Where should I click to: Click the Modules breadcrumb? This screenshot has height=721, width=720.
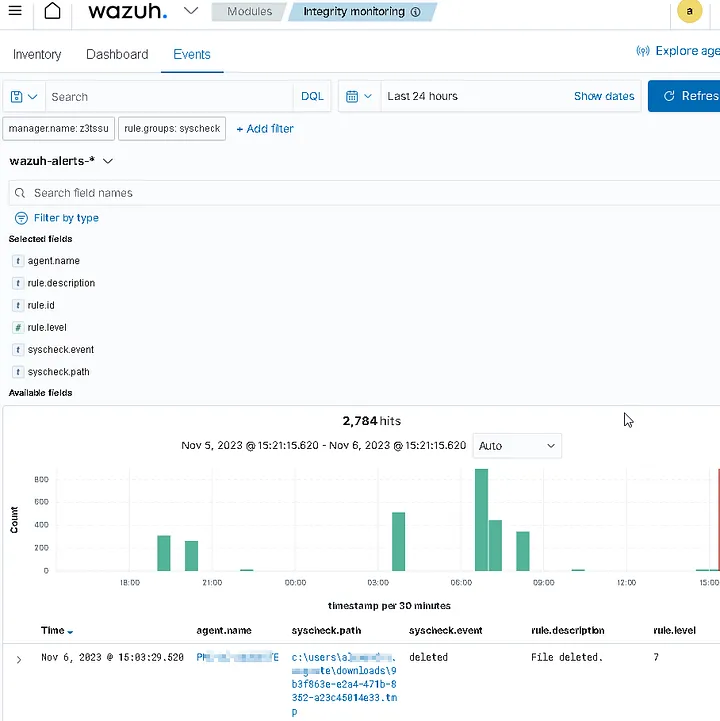click(250, 11)
